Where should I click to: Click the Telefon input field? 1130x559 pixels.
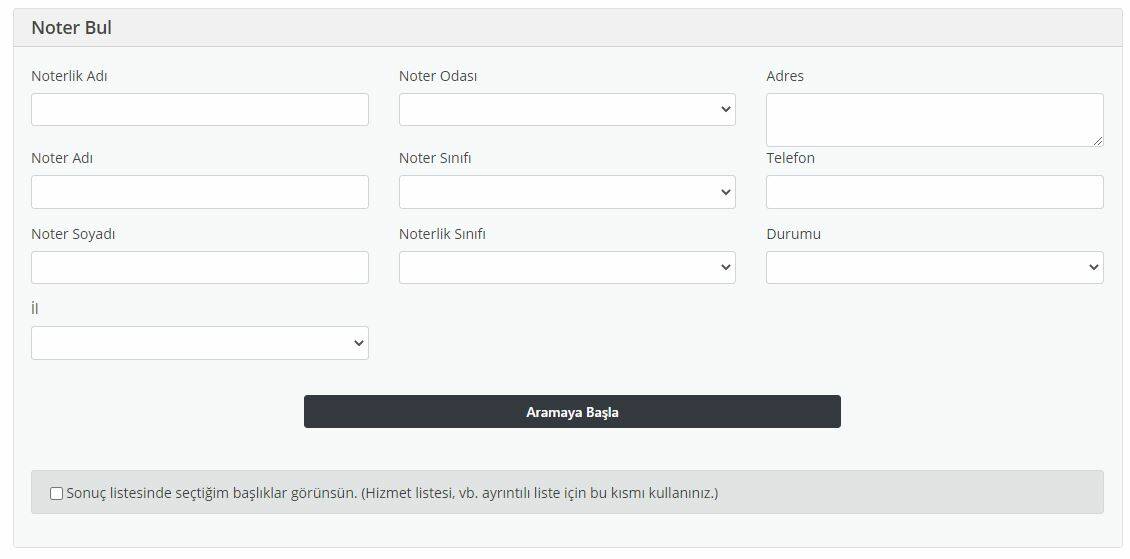(934, 192)
